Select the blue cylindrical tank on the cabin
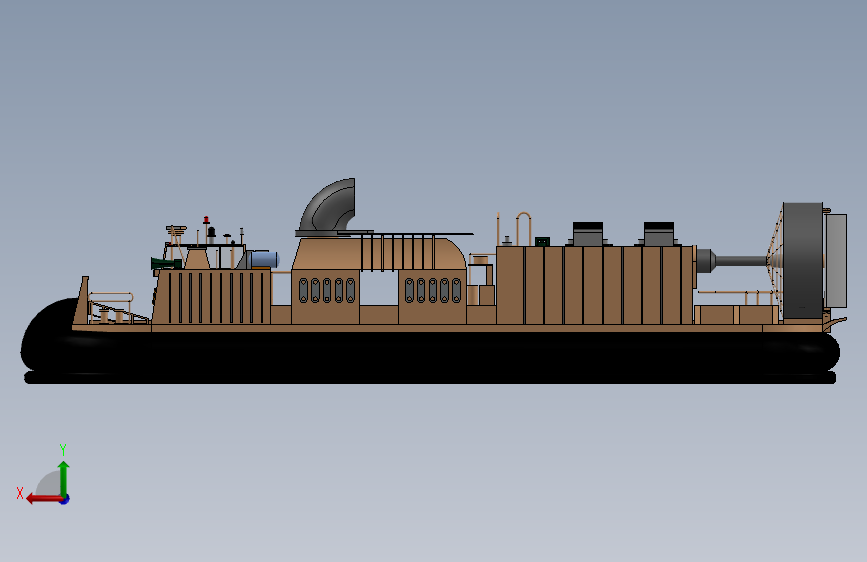Image resolution: width=867 pixels, height=562 pixels. click(264, 259)
